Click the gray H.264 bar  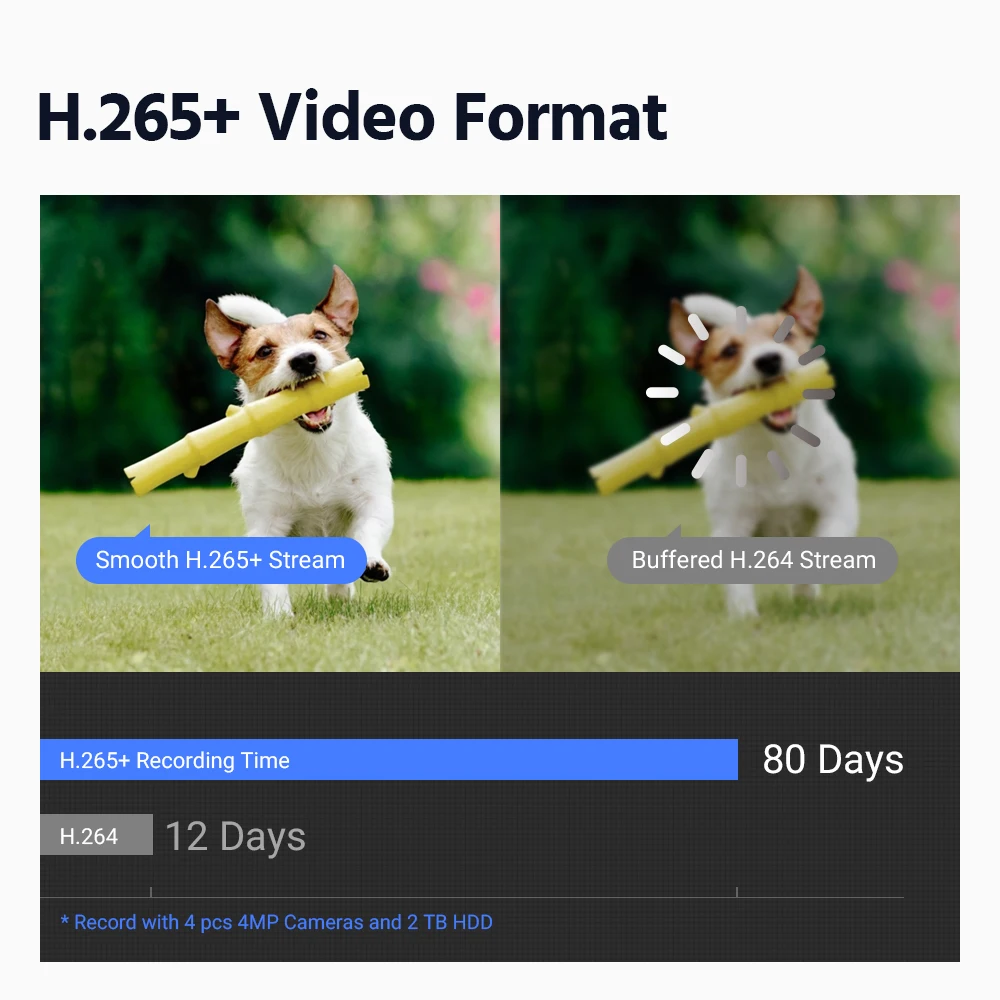click(96, 835)
